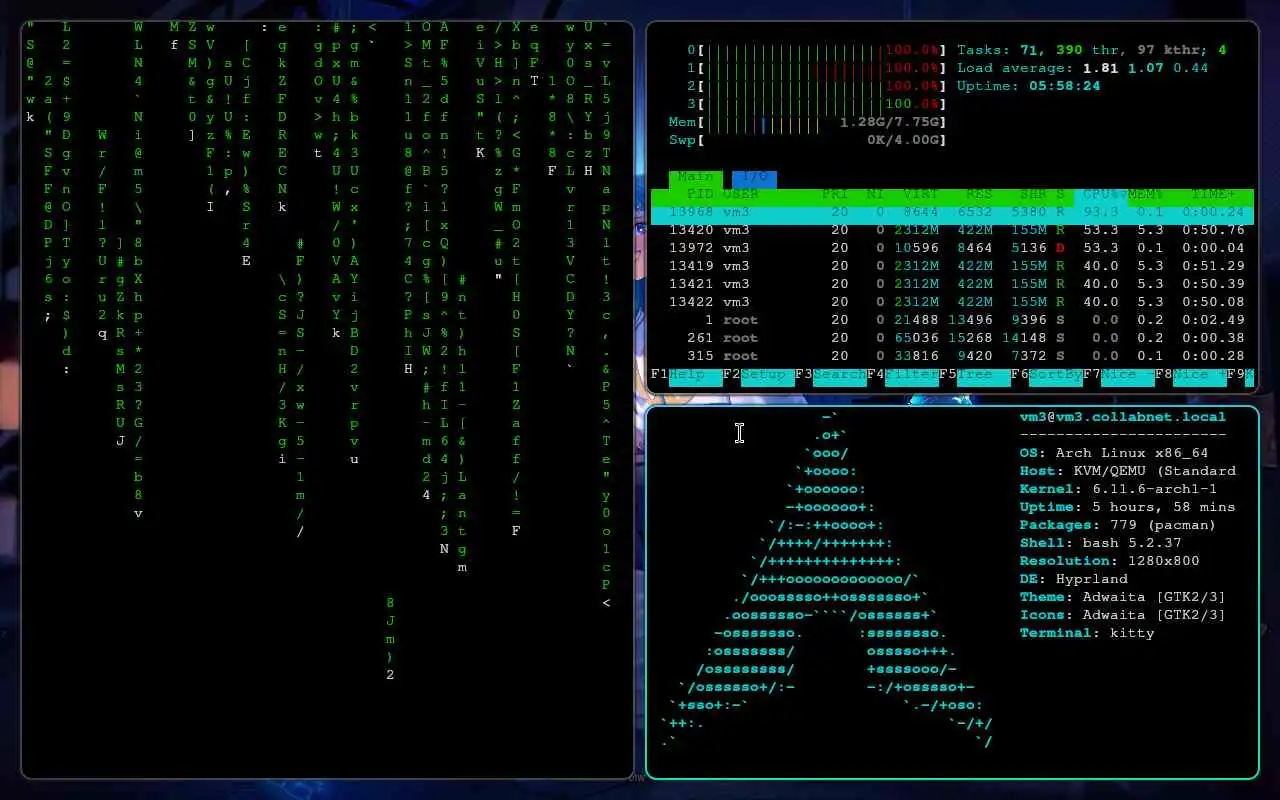Click the Icons: Adwaita line

[1123, 615]
